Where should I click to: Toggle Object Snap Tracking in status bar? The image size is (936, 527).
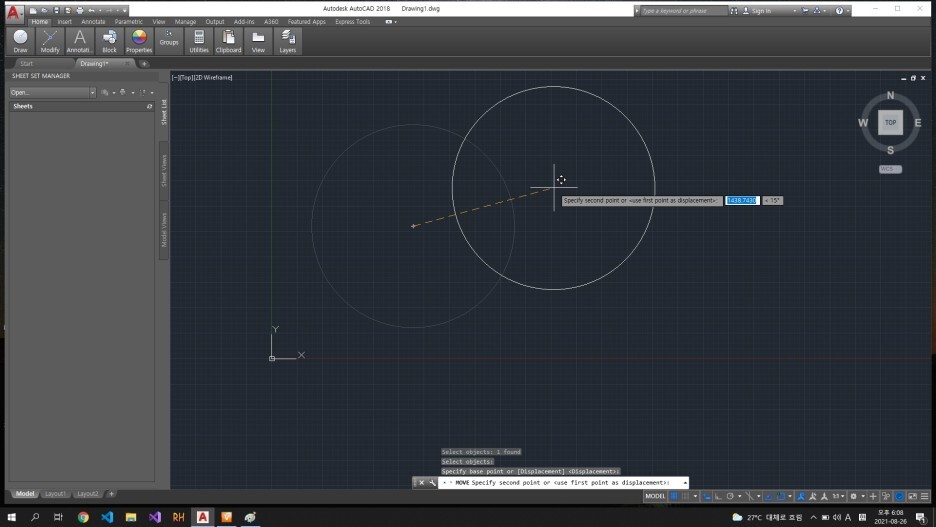[x=768, y=496]
